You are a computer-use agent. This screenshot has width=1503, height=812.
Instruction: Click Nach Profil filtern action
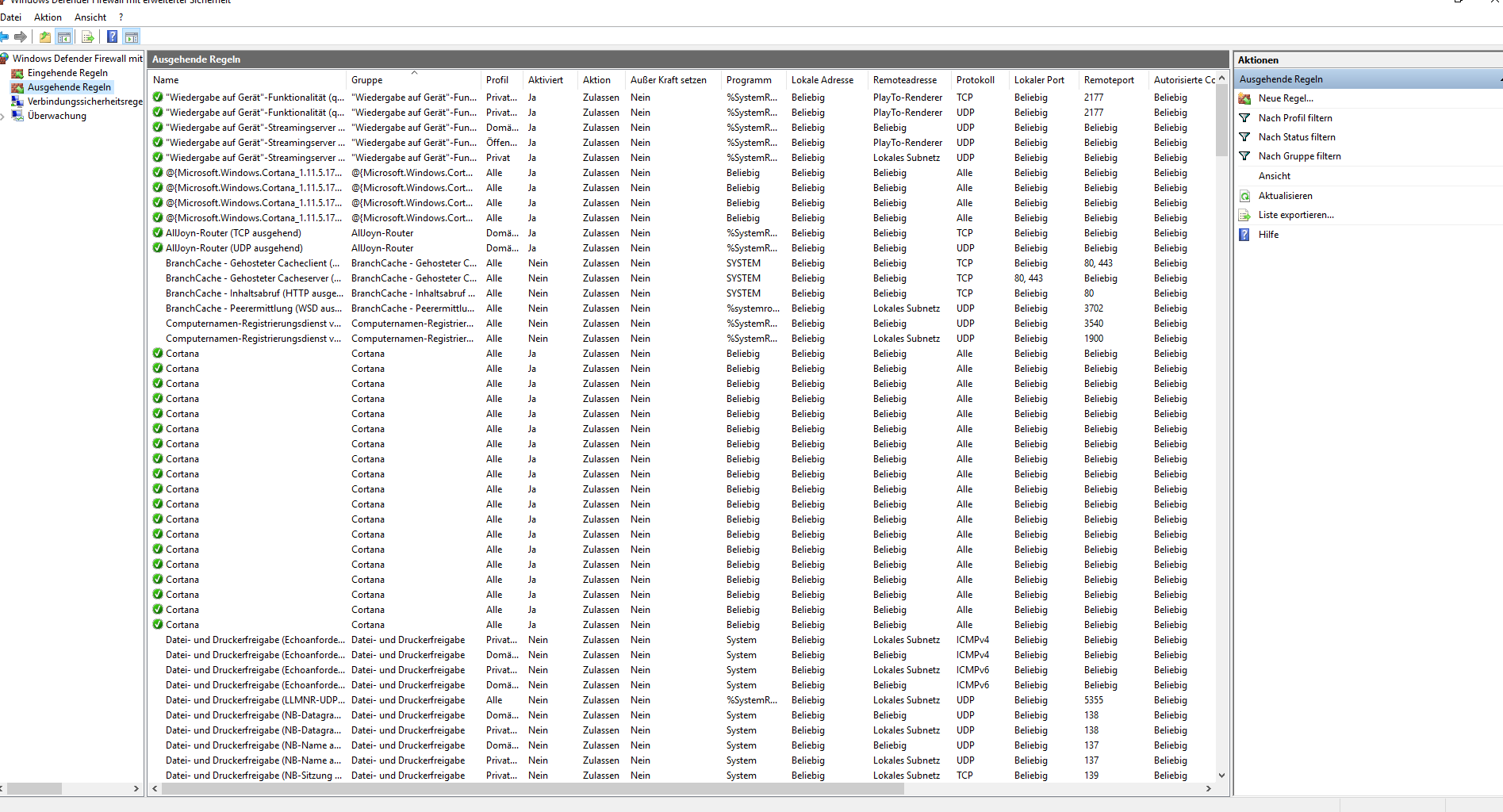[x=1295, y=118]
